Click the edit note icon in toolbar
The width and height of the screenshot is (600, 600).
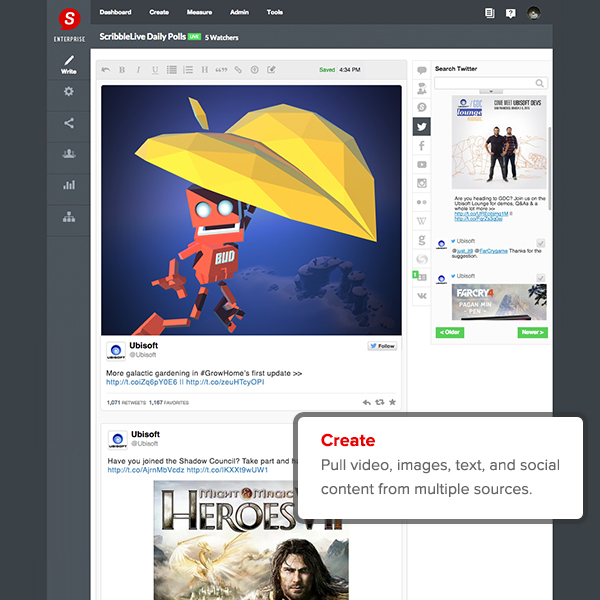pos(271,70)
